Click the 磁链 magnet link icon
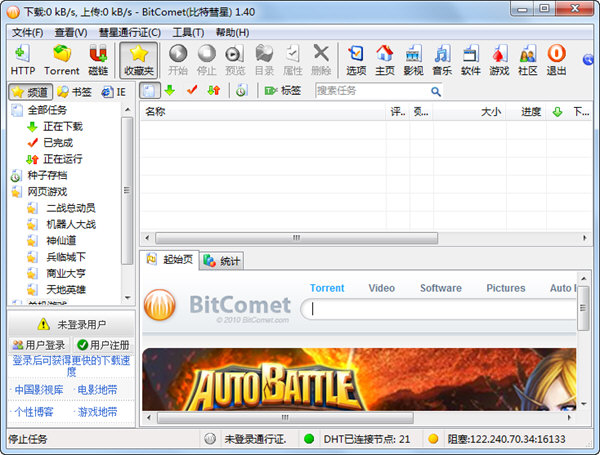This screenshot has width=600, height=455. (98, 60)
